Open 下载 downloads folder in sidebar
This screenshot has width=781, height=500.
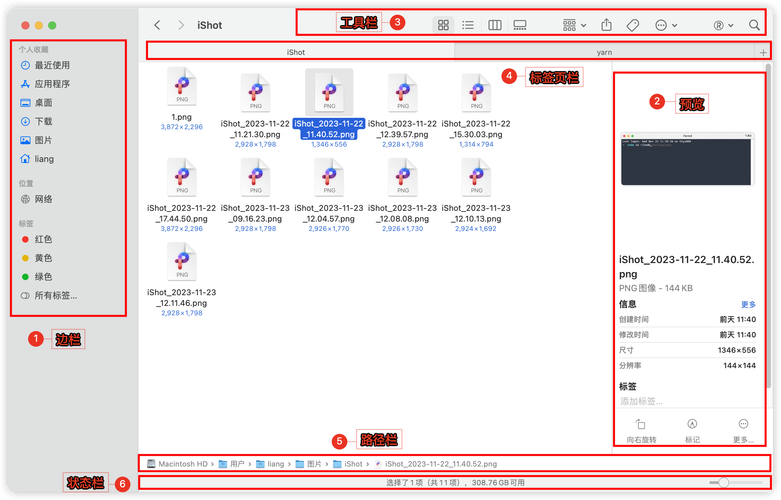point(43,121)
